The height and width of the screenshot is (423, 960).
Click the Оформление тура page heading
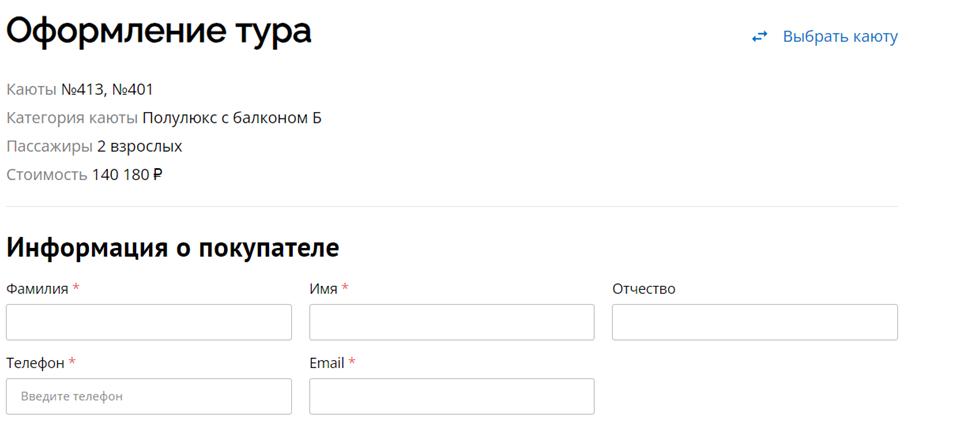coord(159,31)
